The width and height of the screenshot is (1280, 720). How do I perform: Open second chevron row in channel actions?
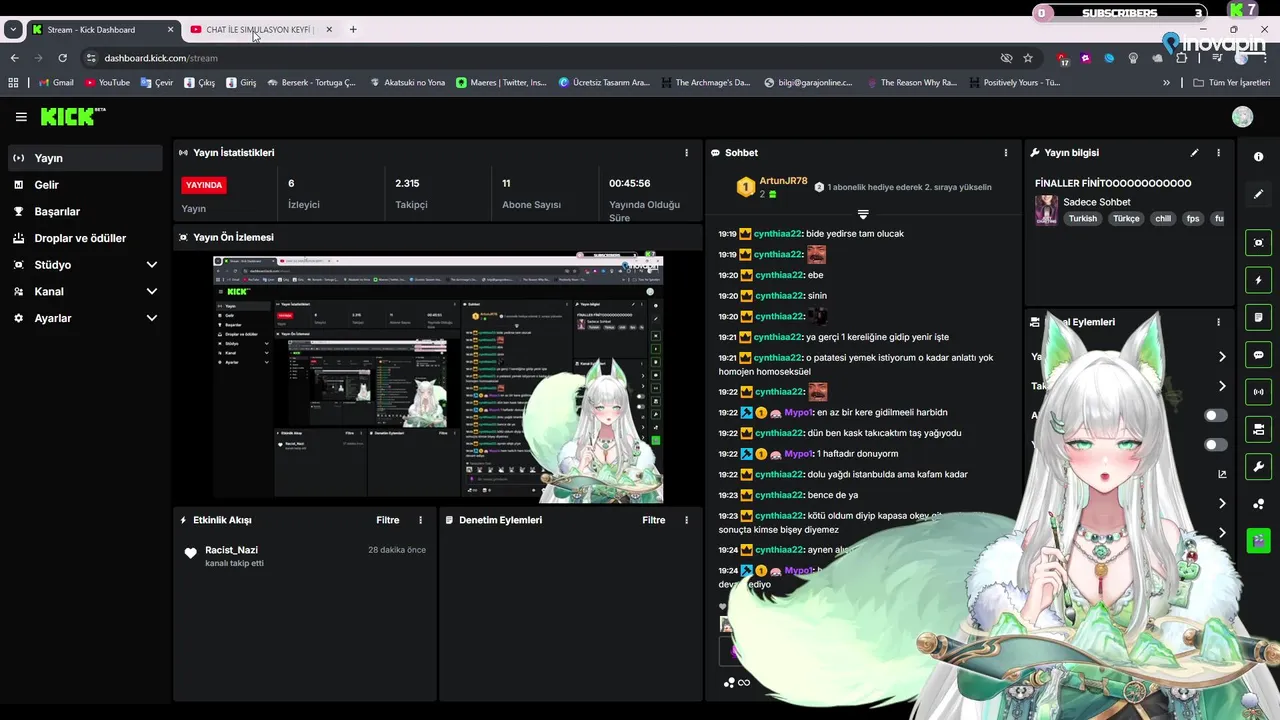pos(1222,386)
